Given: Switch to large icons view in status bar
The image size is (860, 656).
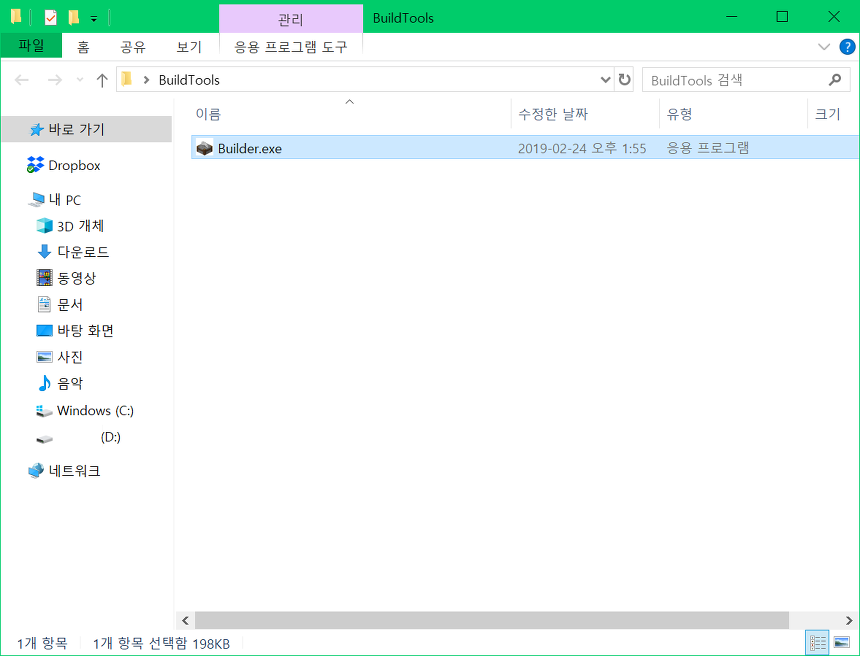Looking at the screenshot, I should coord(842,643).
